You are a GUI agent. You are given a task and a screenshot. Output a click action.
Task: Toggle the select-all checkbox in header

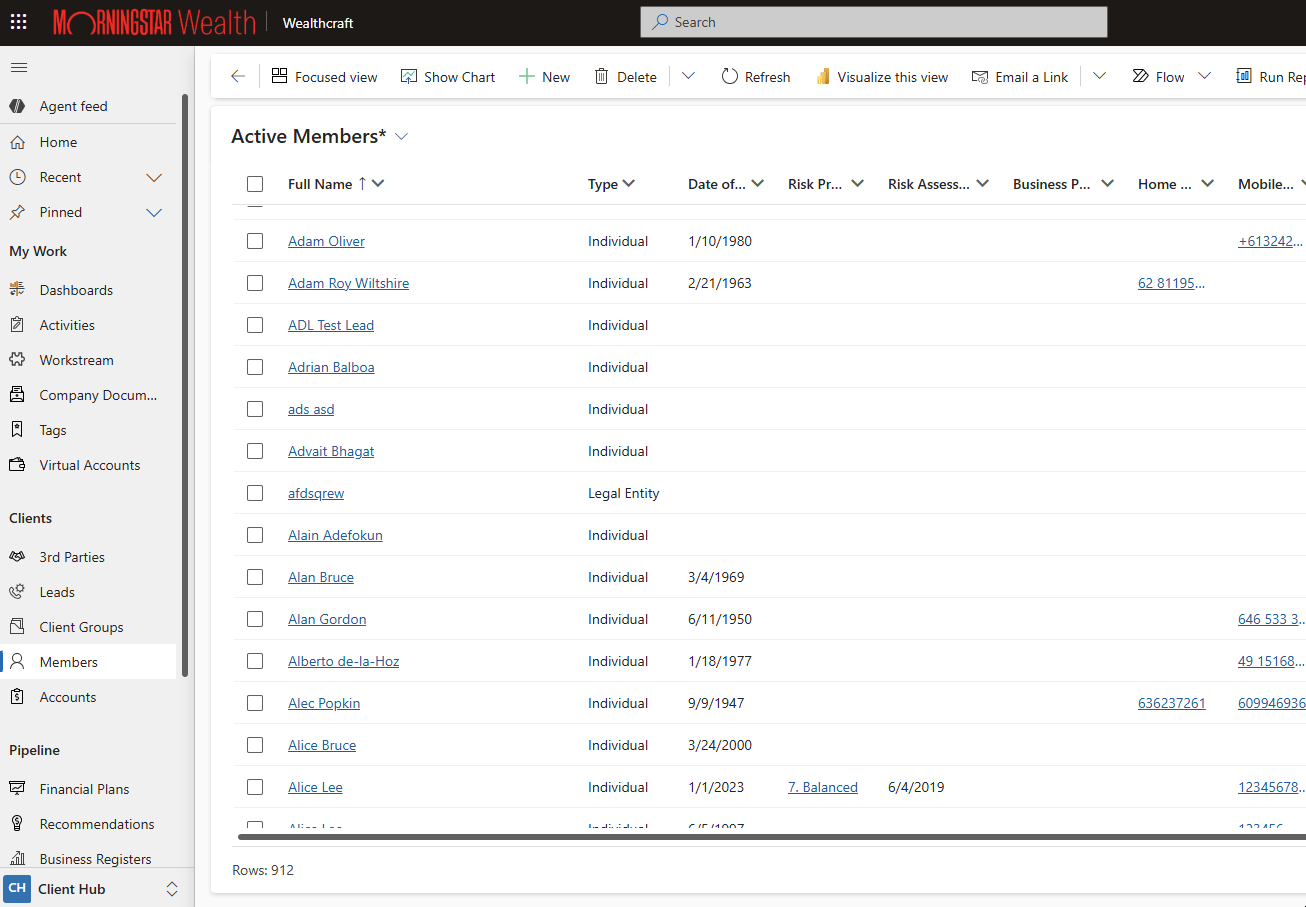pyautogui.click(x=255, y=184)
